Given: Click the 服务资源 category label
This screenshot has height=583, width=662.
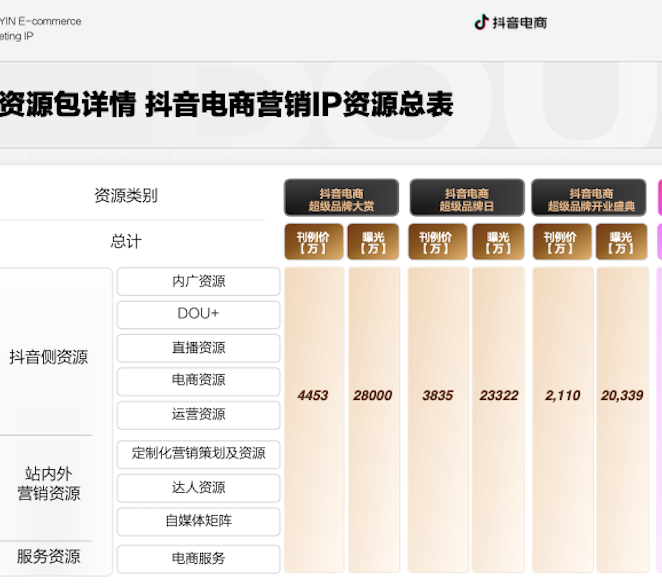Looking at the screenshot, I should click(x=48, y=557).
